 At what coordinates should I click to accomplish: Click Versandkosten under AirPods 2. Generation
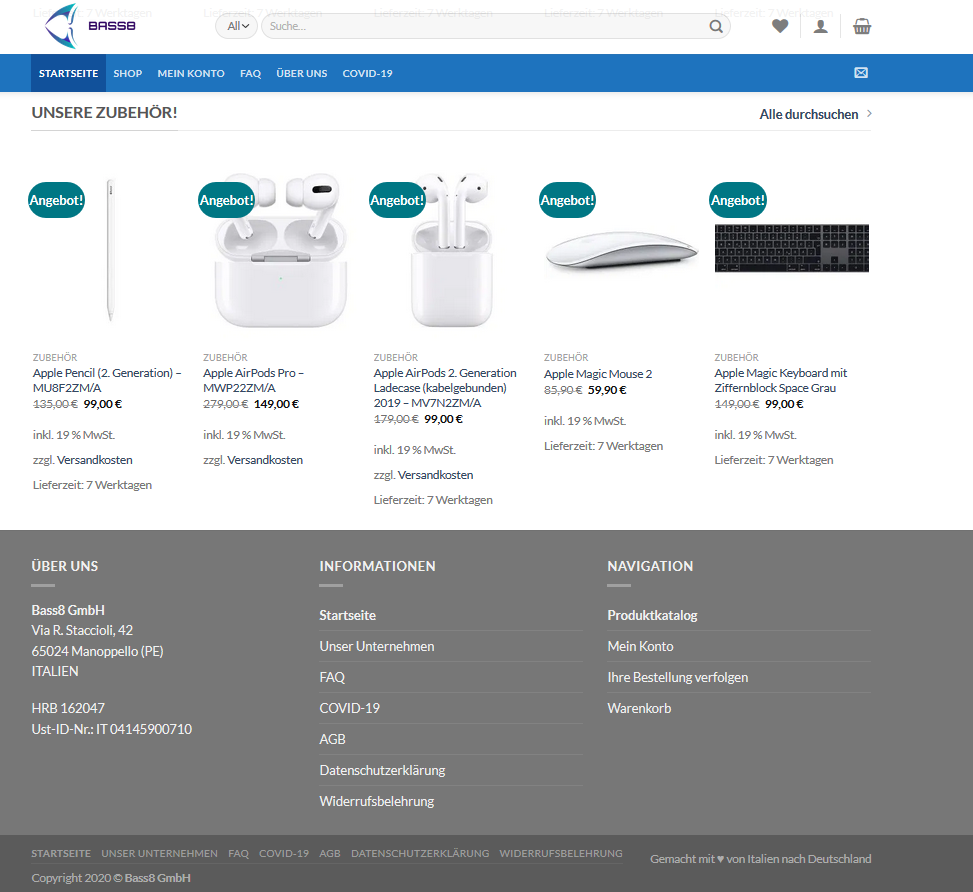[x=436, y=475]
